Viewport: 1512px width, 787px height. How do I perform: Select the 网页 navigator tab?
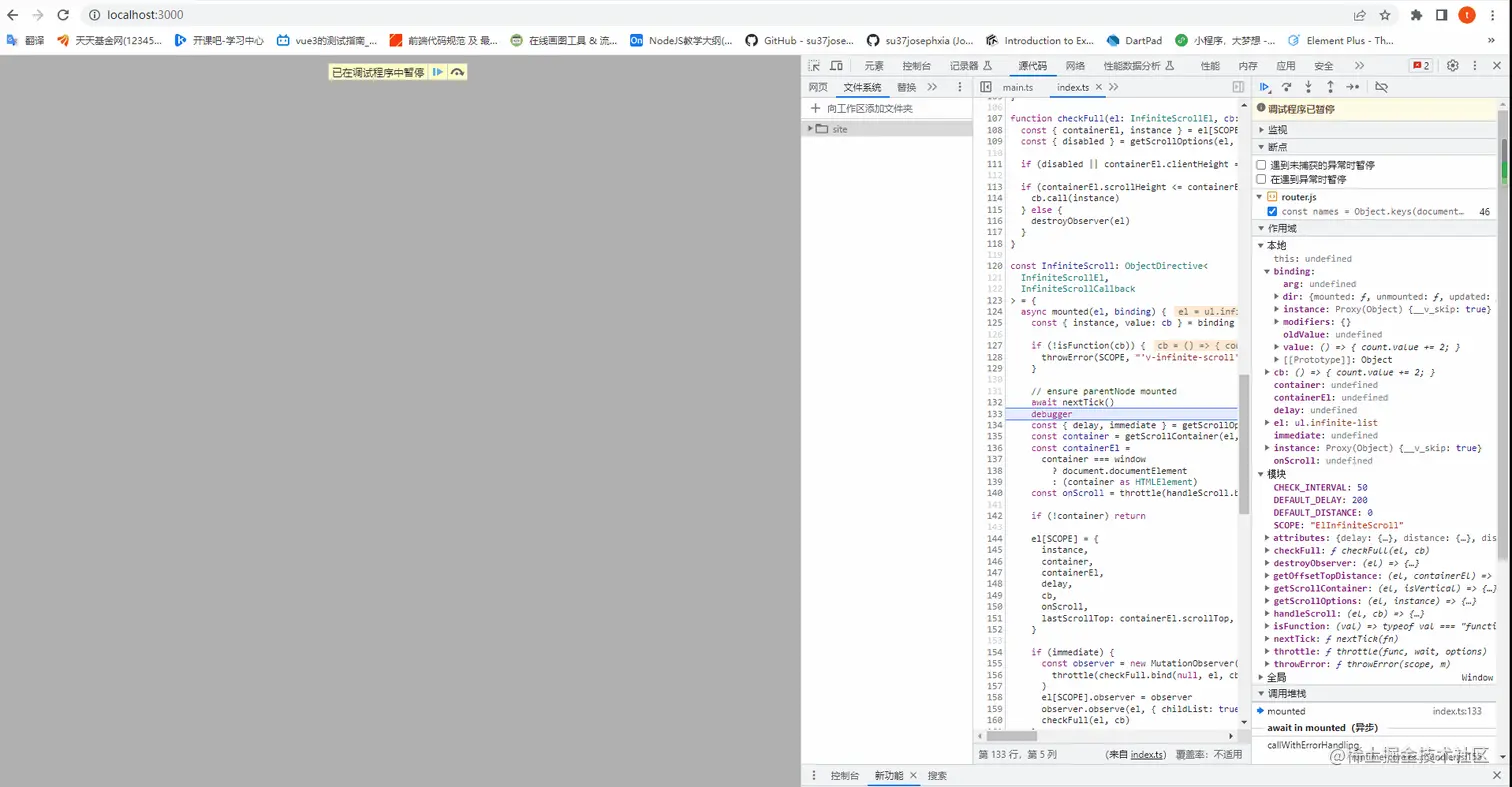pos(818,87)
